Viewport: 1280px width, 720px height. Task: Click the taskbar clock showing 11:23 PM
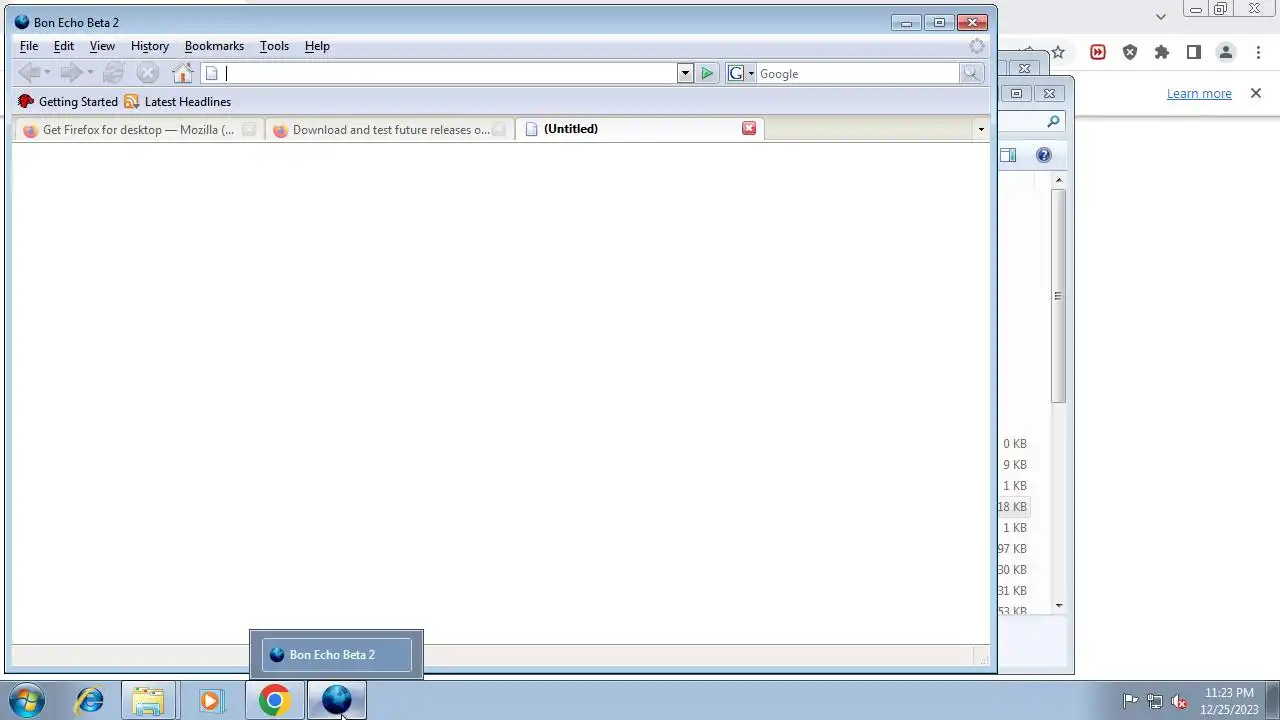tap(1229, 701)
